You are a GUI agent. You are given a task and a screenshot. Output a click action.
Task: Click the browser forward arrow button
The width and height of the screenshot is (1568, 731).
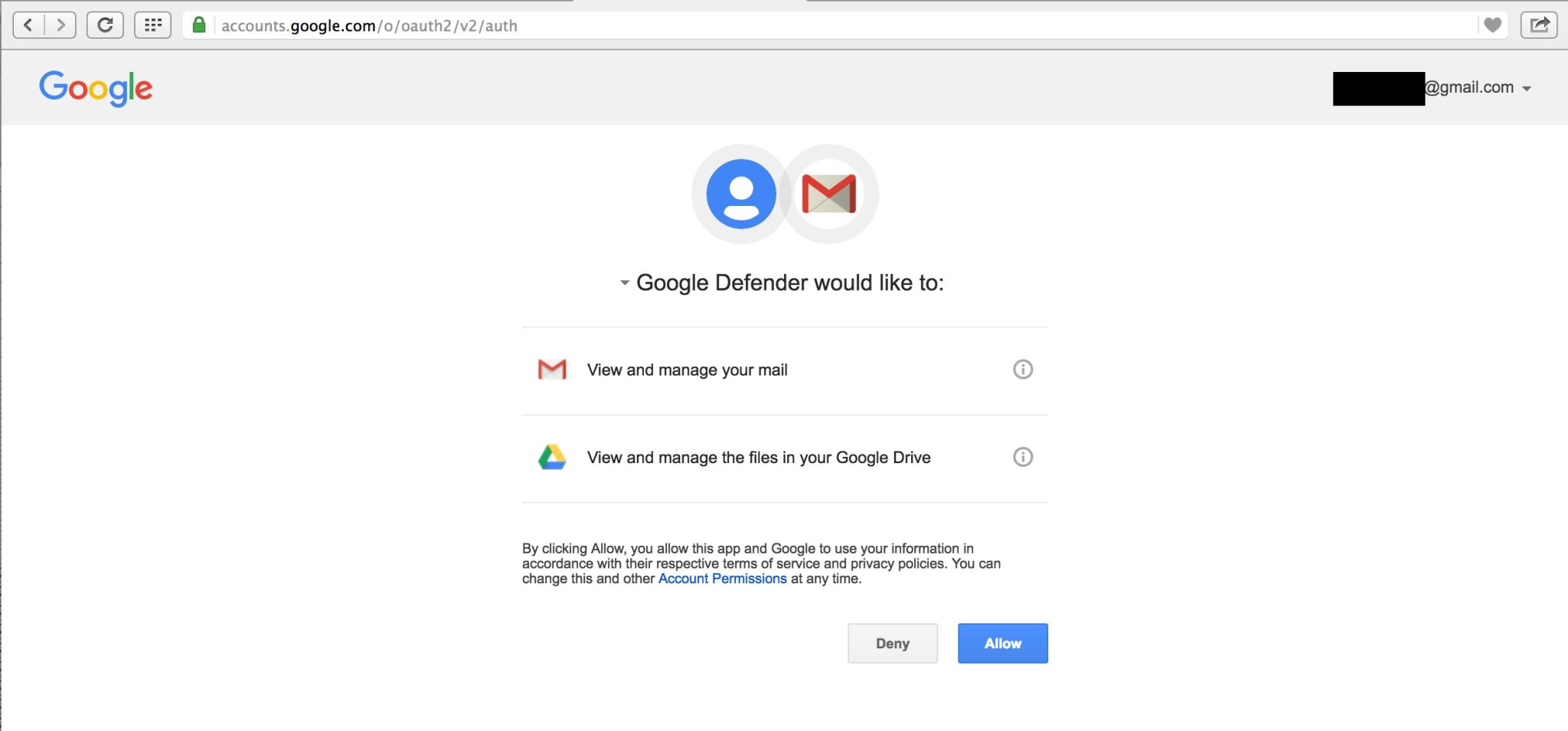pyautogui.click(x=60, y=25)
